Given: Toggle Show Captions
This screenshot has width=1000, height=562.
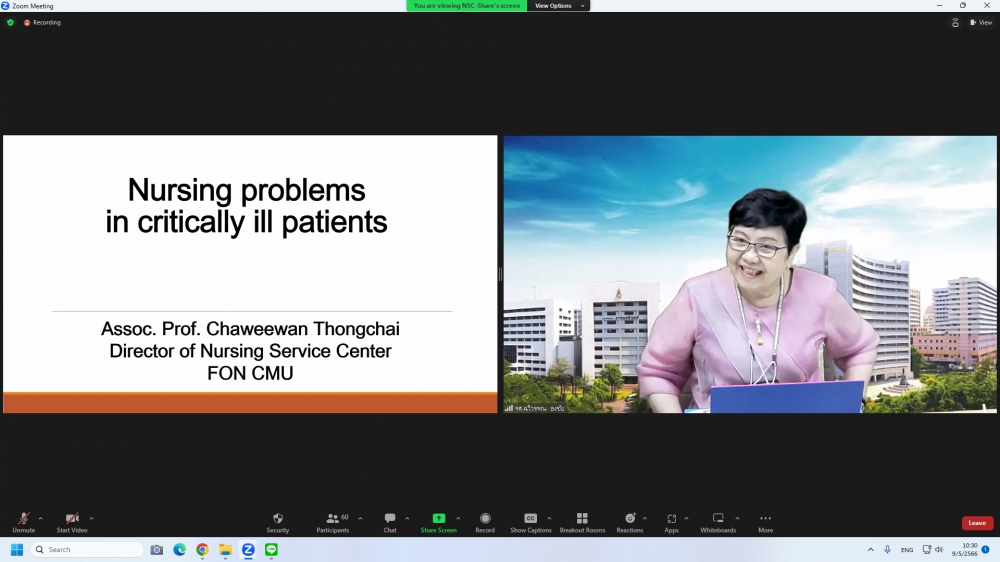Looking at the screenshot, I should (x=531, y=522).
